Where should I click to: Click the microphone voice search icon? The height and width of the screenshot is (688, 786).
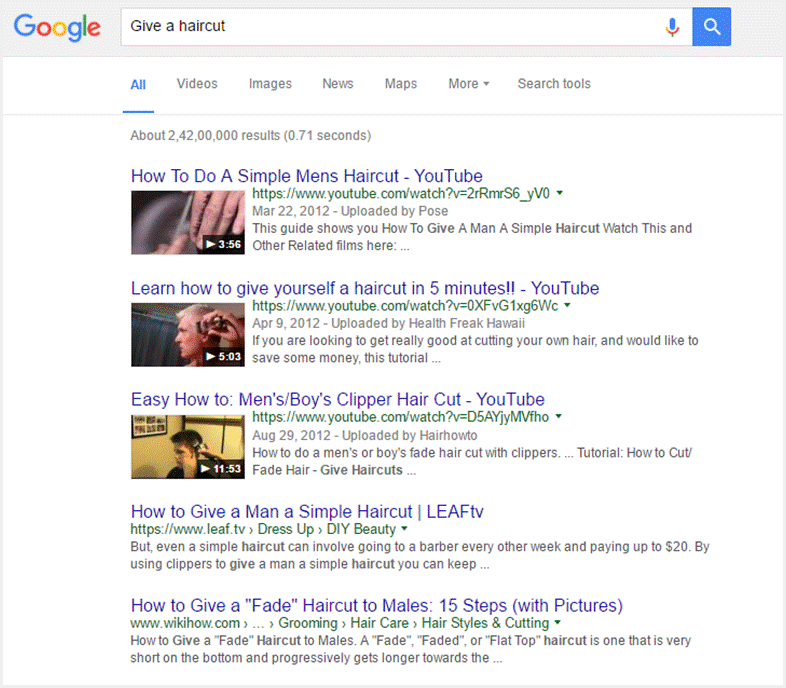[672, 27]
